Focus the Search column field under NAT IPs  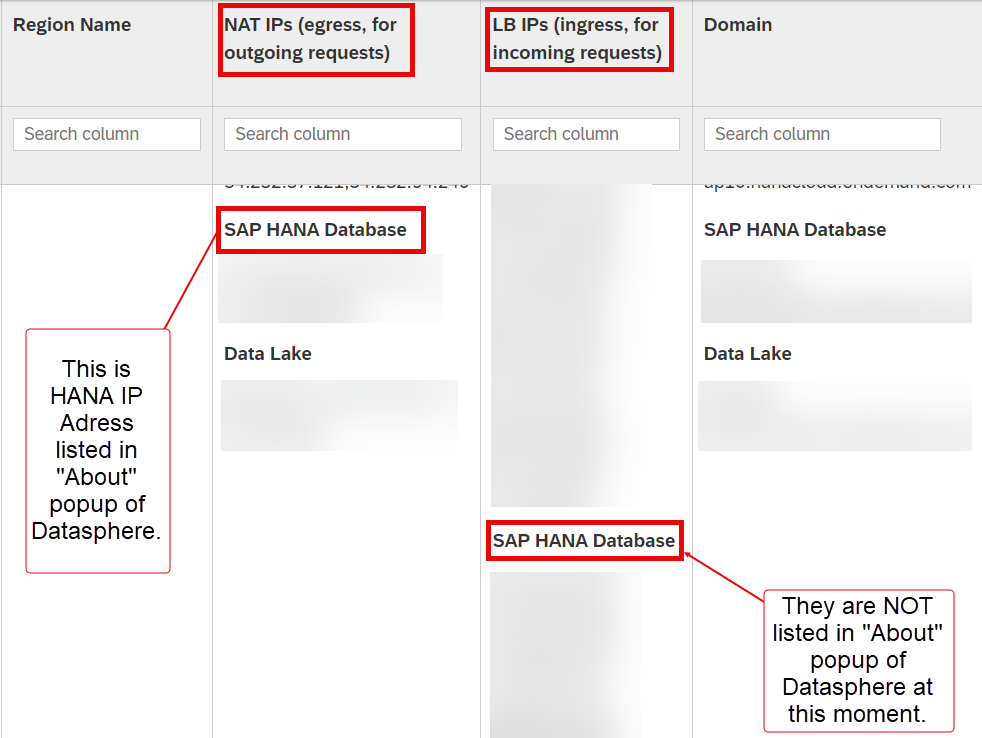(x=343, y=134)
